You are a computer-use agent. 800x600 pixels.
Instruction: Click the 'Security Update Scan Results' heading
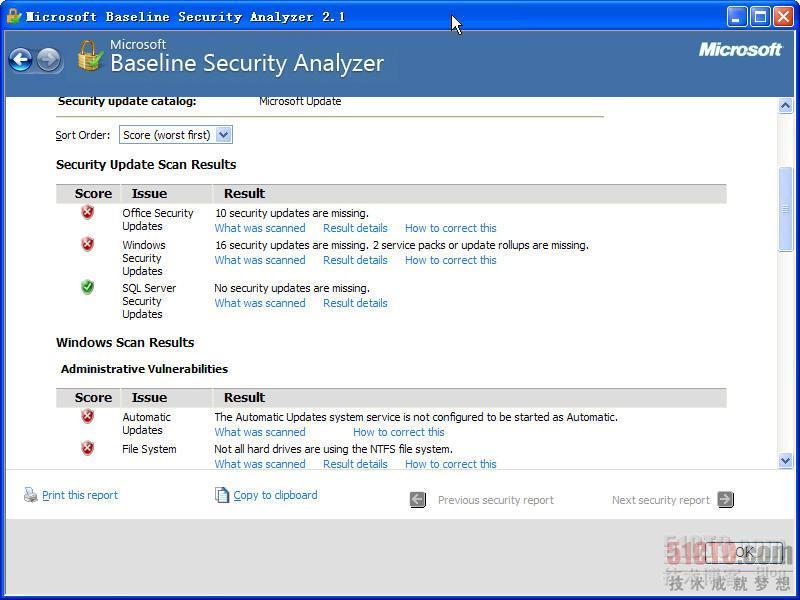pos(146,164)
